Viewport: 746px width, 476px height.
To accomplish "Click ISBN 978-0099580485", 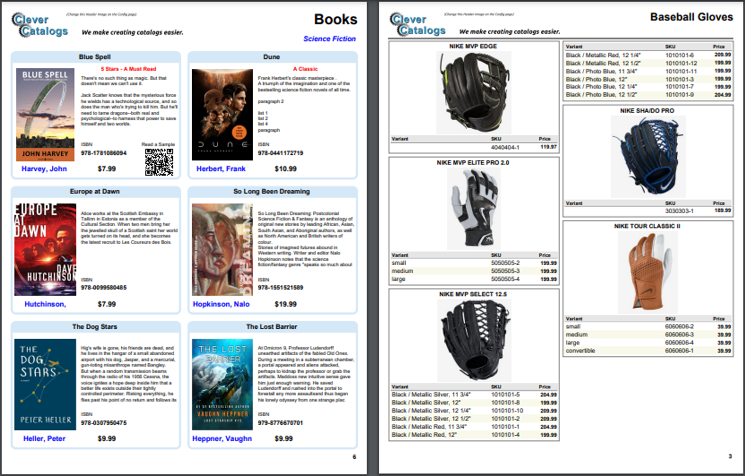I will [104, 288].
